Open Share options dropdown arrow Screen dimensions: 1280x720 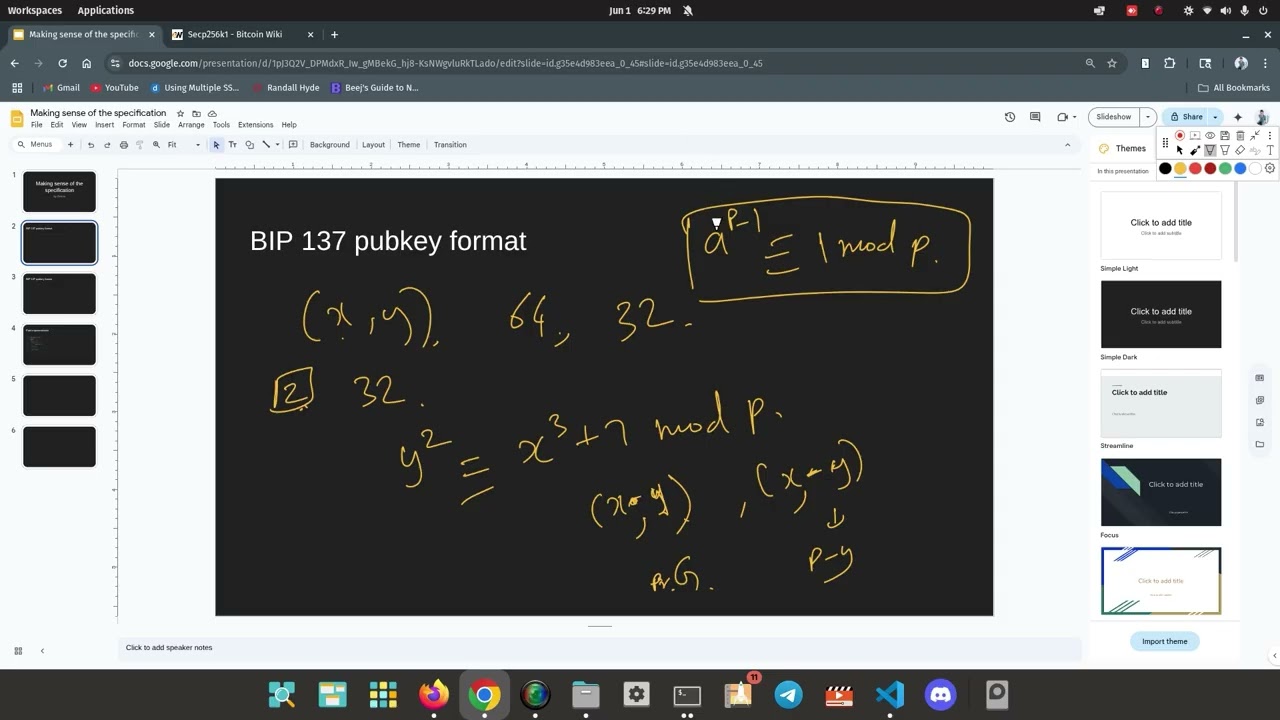[1215, 117]
